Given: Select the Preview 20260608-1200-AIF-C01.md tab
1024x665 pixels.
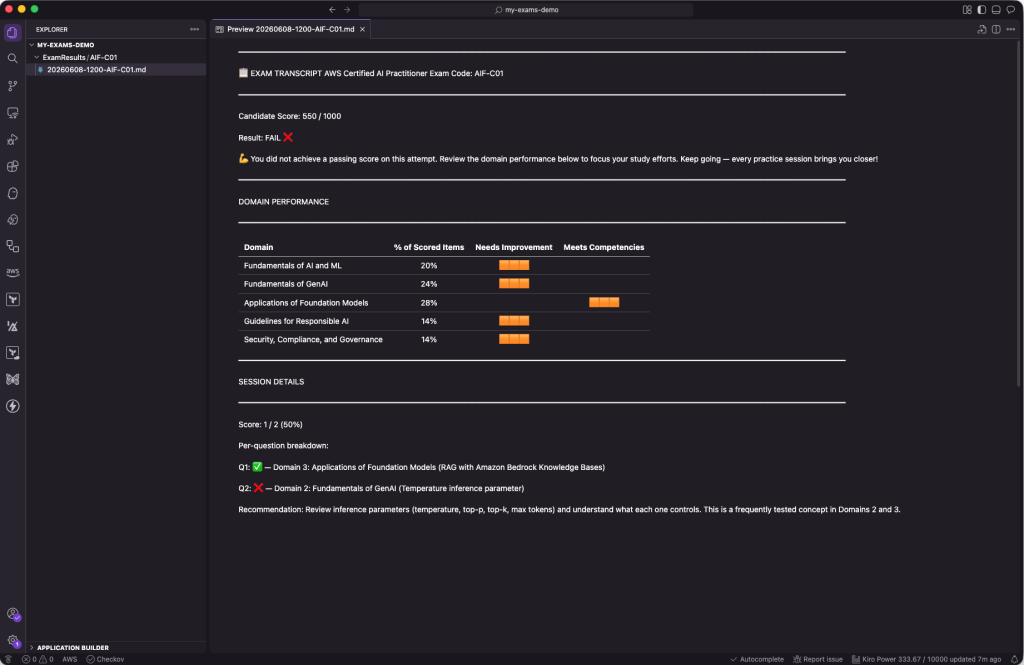Looking at the screenshot, I should 291,29.
